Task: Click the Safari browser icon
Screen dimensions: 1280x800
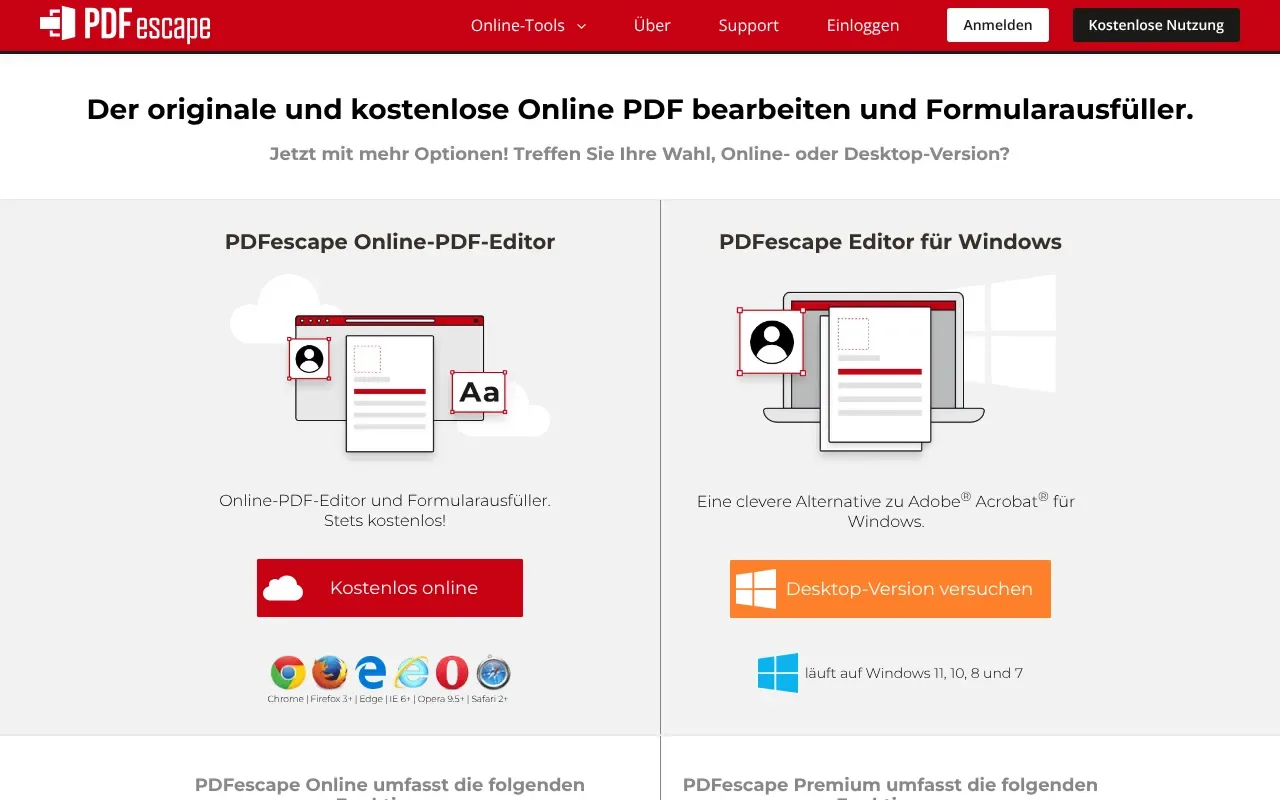Action: [492, 674]
